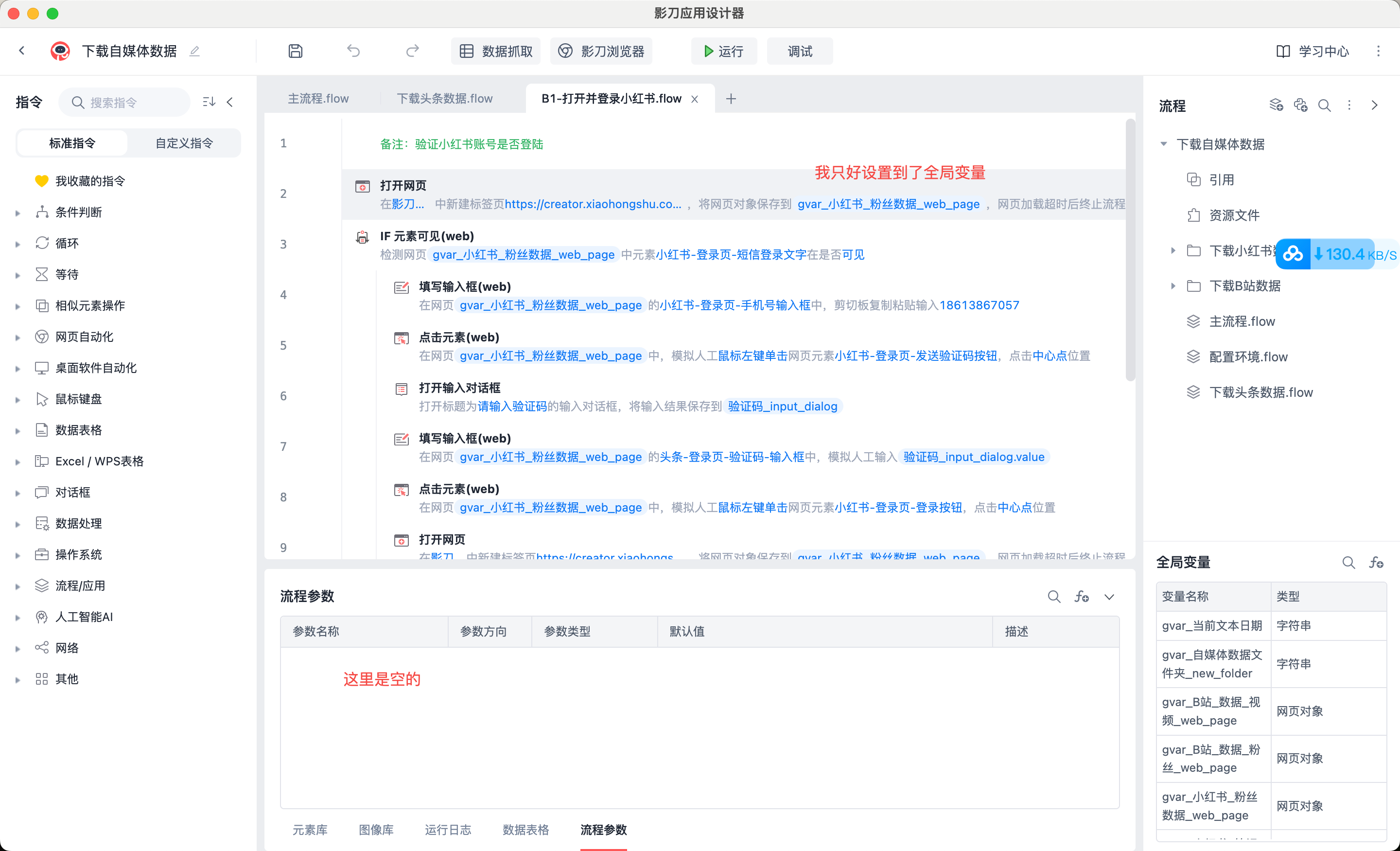The width and height of the screenshot is (1400, 851).
Task: Open the 运行日志 bottom tab
Action: click(x=448, y=830)
